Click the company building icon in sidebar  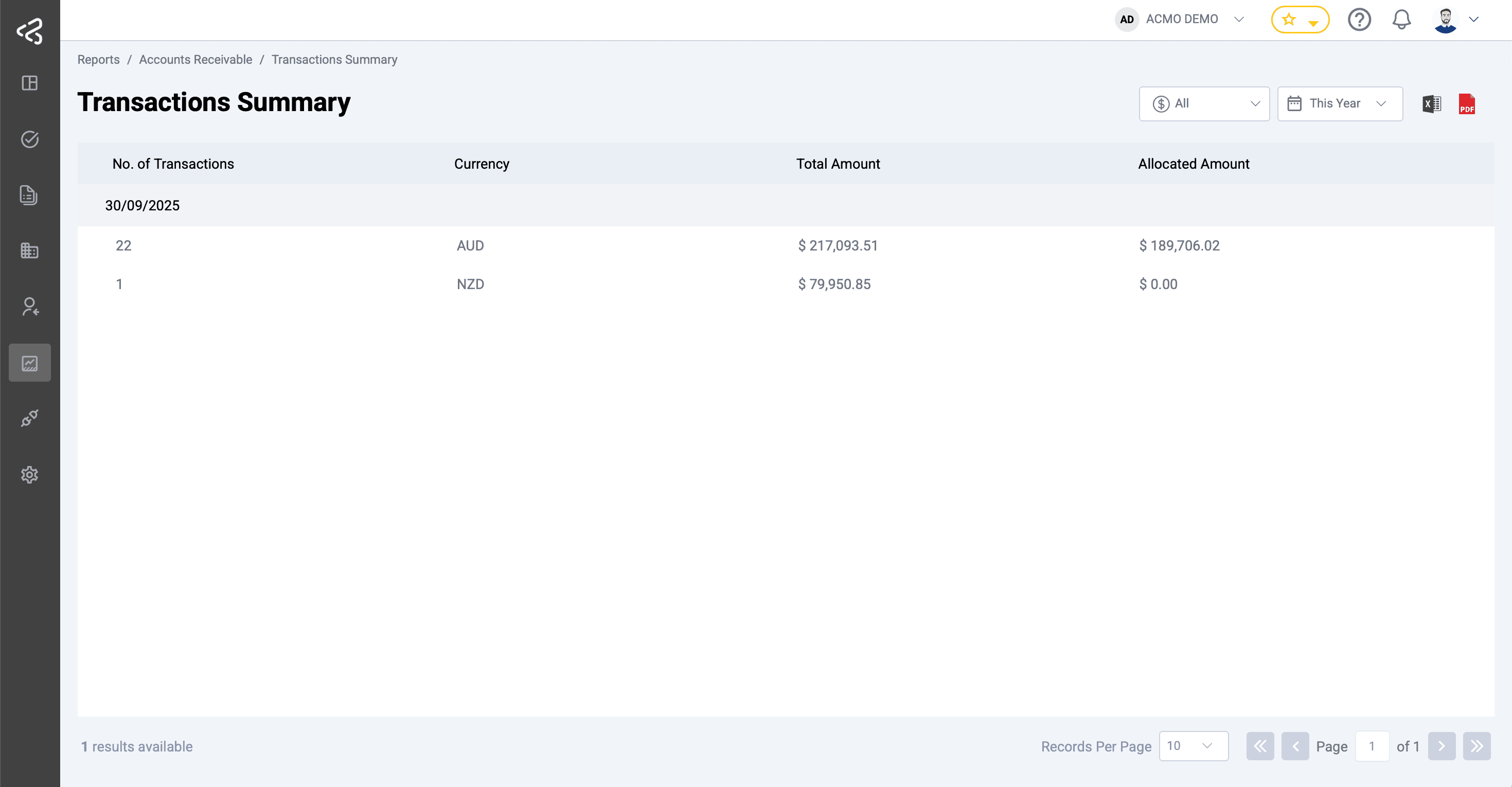pyautogui.click(x=29, y=251)
